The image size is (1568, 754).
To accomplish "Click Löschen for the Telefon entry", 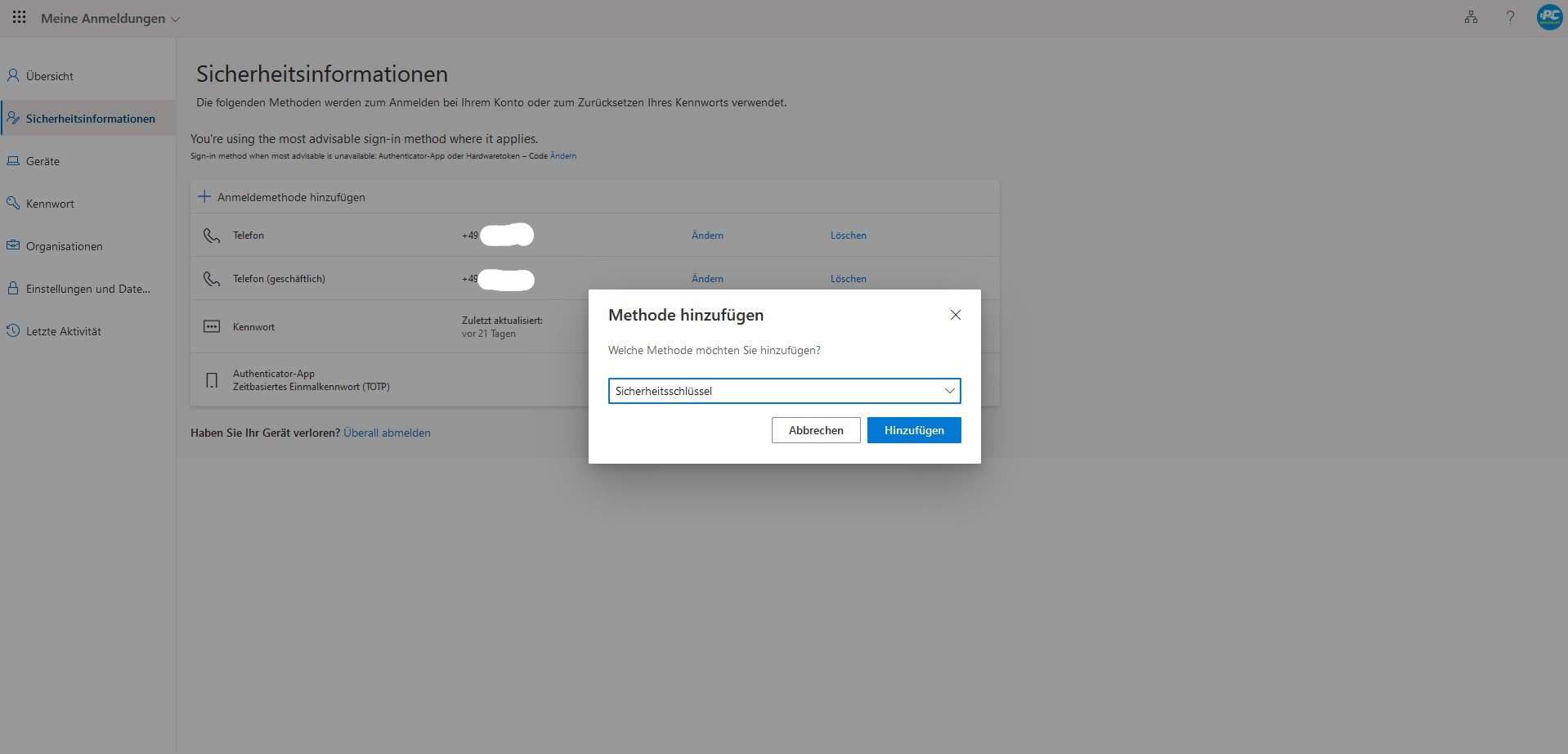I will click(848, 236).
